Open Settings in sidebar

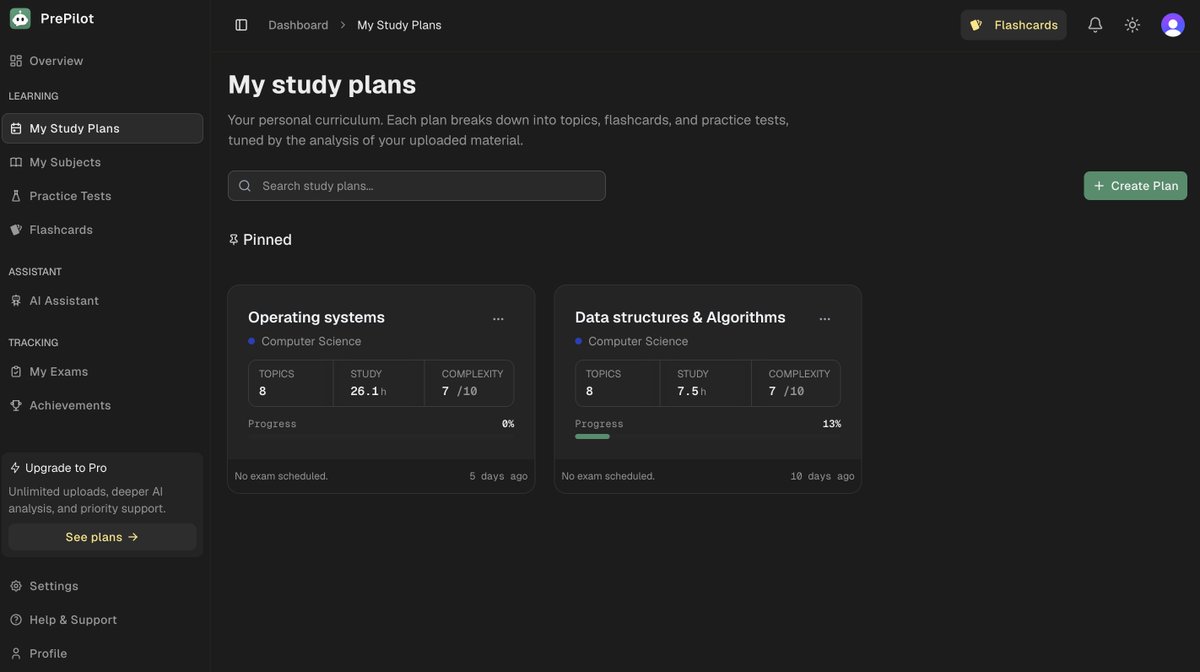pos(102,586)
